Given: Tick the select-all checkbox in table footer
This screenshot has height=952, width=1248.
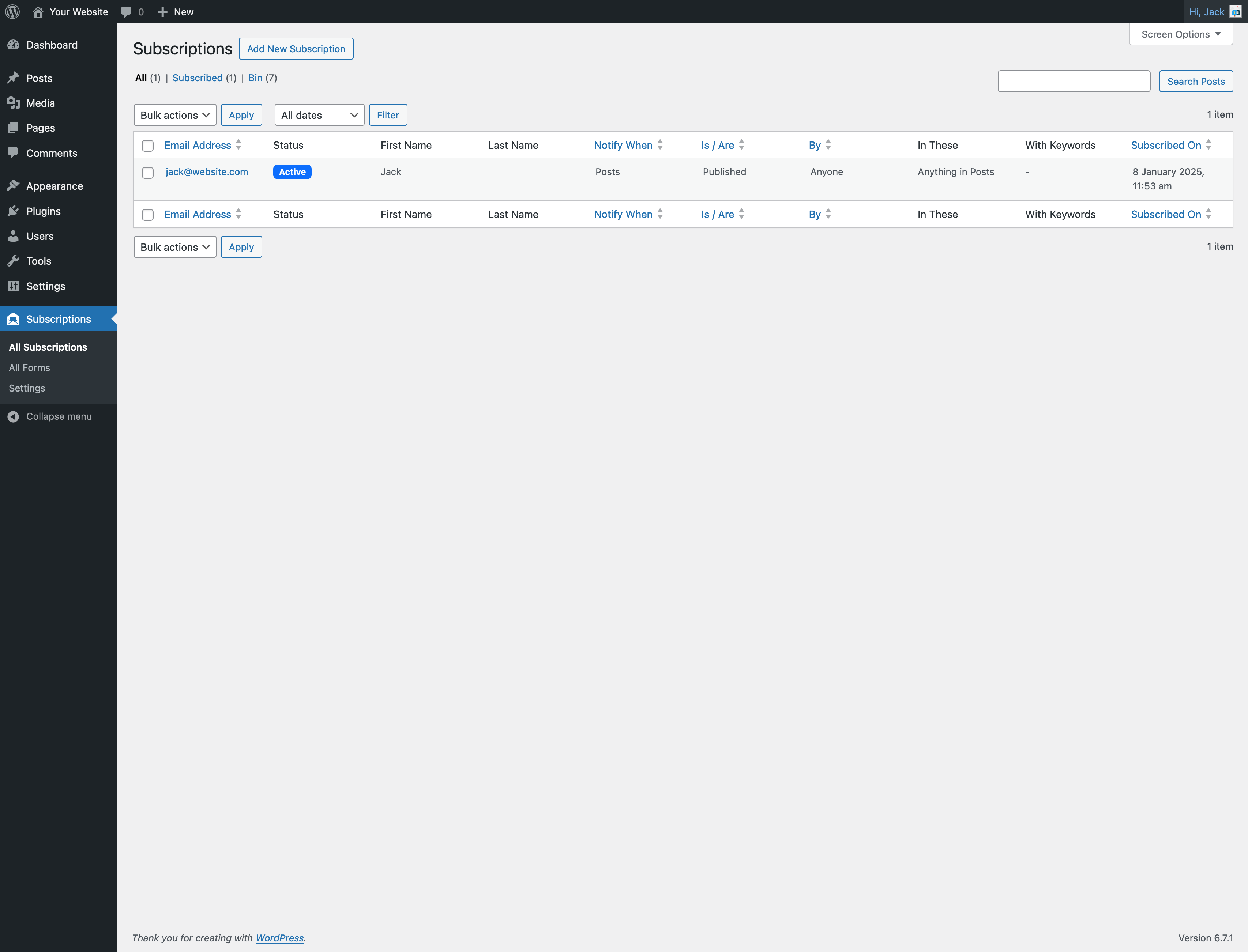Looking at the screenshot, I should (x=148, y=215).
